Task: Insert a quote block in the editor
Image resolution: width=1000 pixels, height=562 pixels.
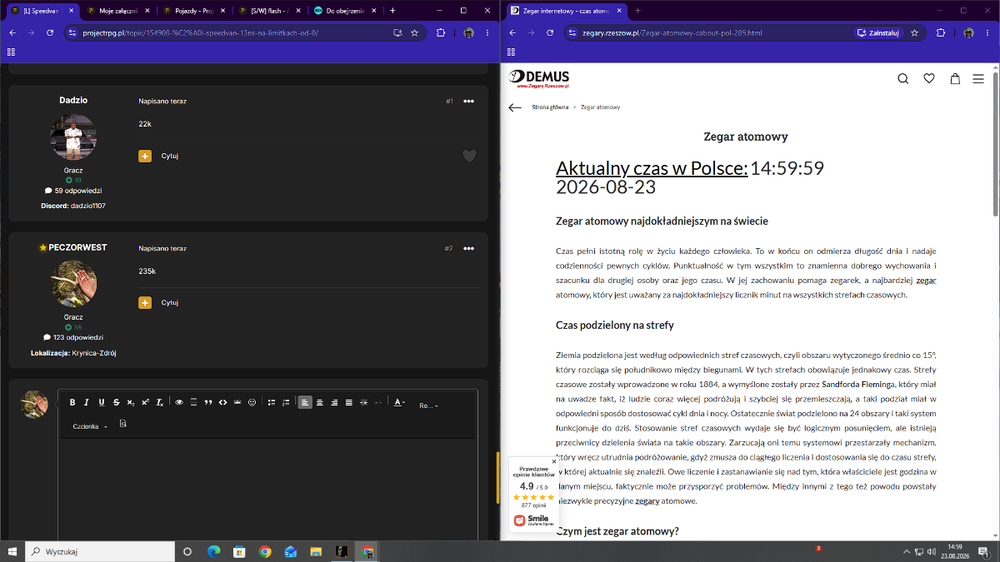Action: (x=209, y=403)
